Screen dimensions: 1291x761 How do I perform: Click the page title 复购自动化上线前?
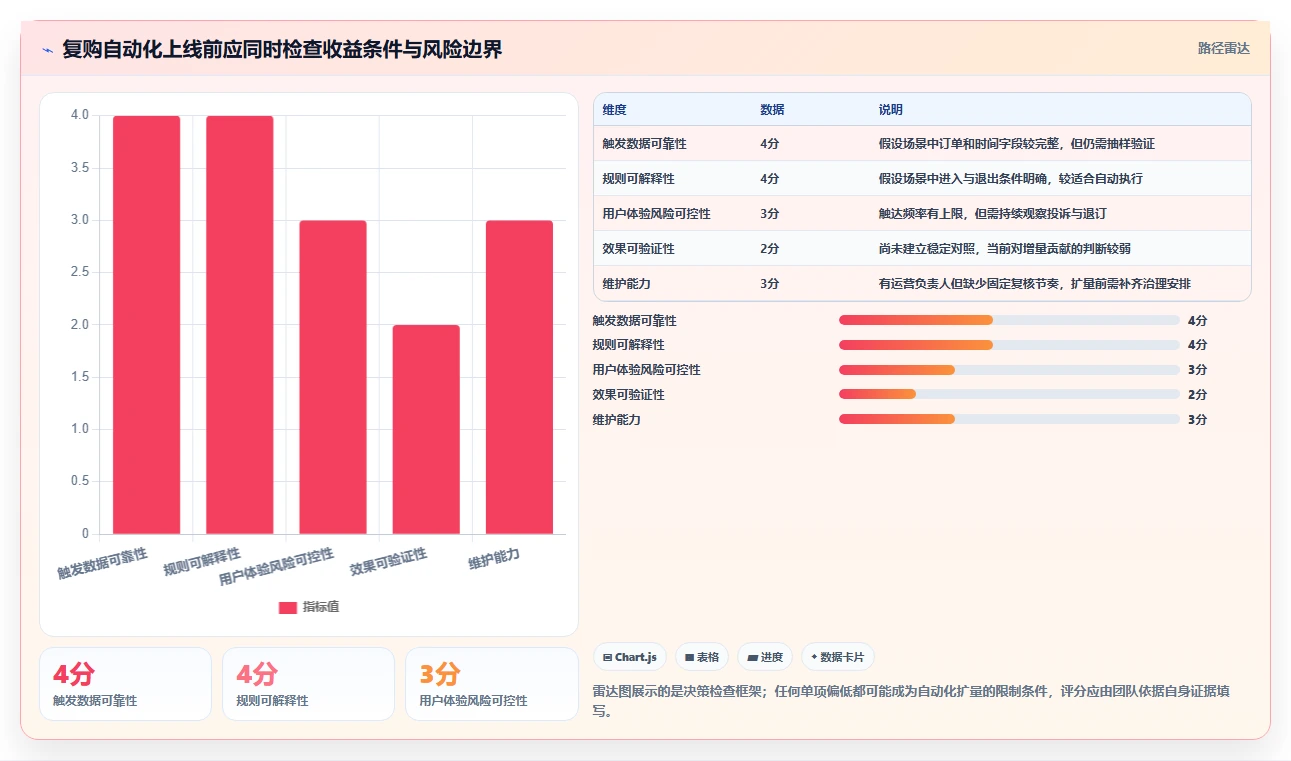tap(282, 50)
